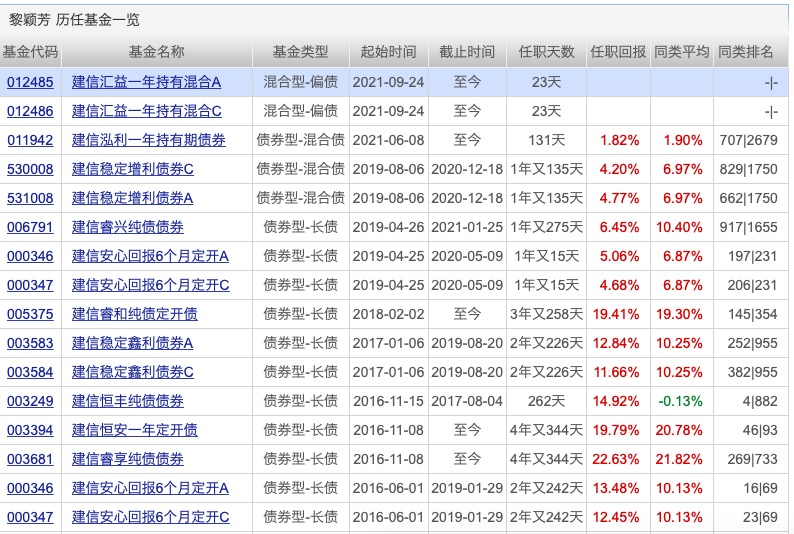The image size is (794, 534).
Task: Open fund code link 003681
Action: click(30, 459)
